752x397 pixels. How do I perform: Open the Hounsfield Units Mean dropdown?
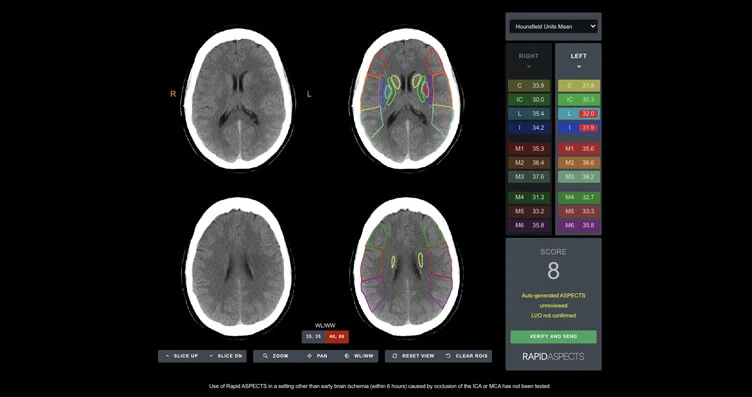(553, 27)
